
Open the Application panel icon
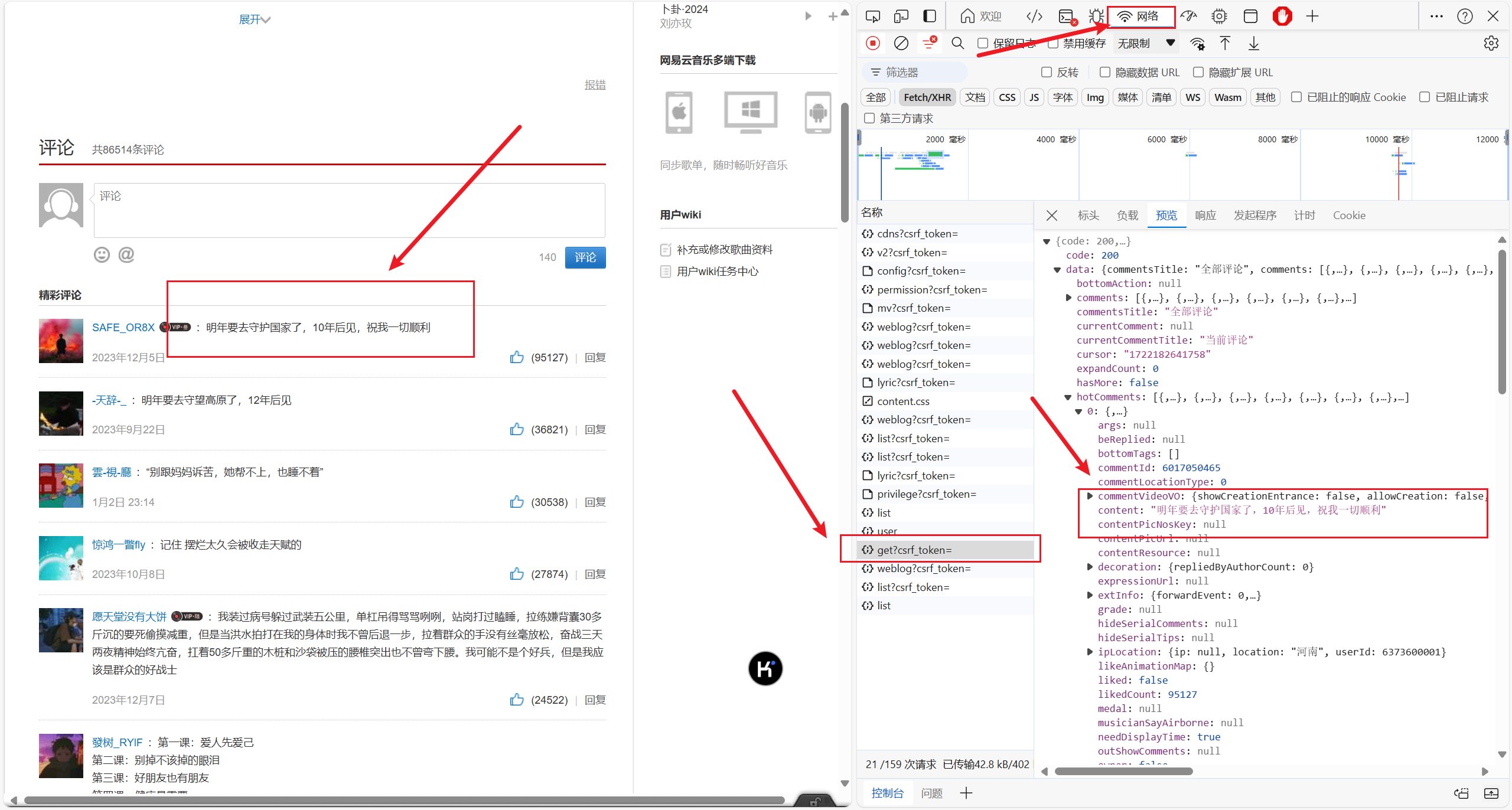1250,17
